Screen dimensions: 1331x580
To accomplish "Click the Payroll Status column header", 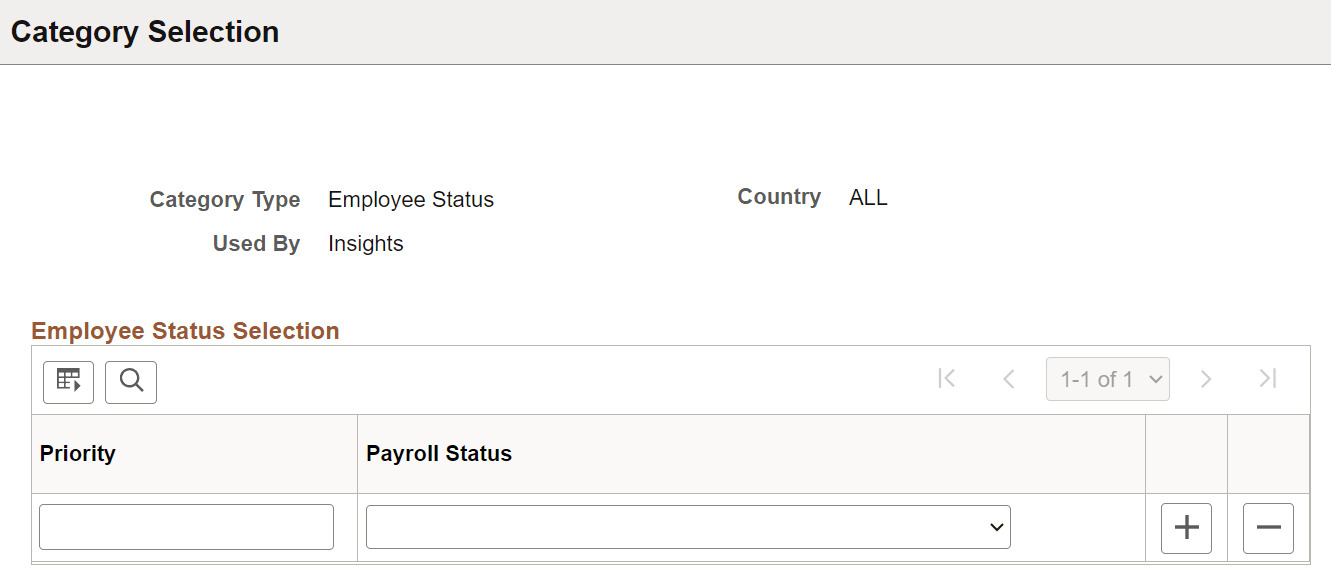I will [x=439, y=453].
